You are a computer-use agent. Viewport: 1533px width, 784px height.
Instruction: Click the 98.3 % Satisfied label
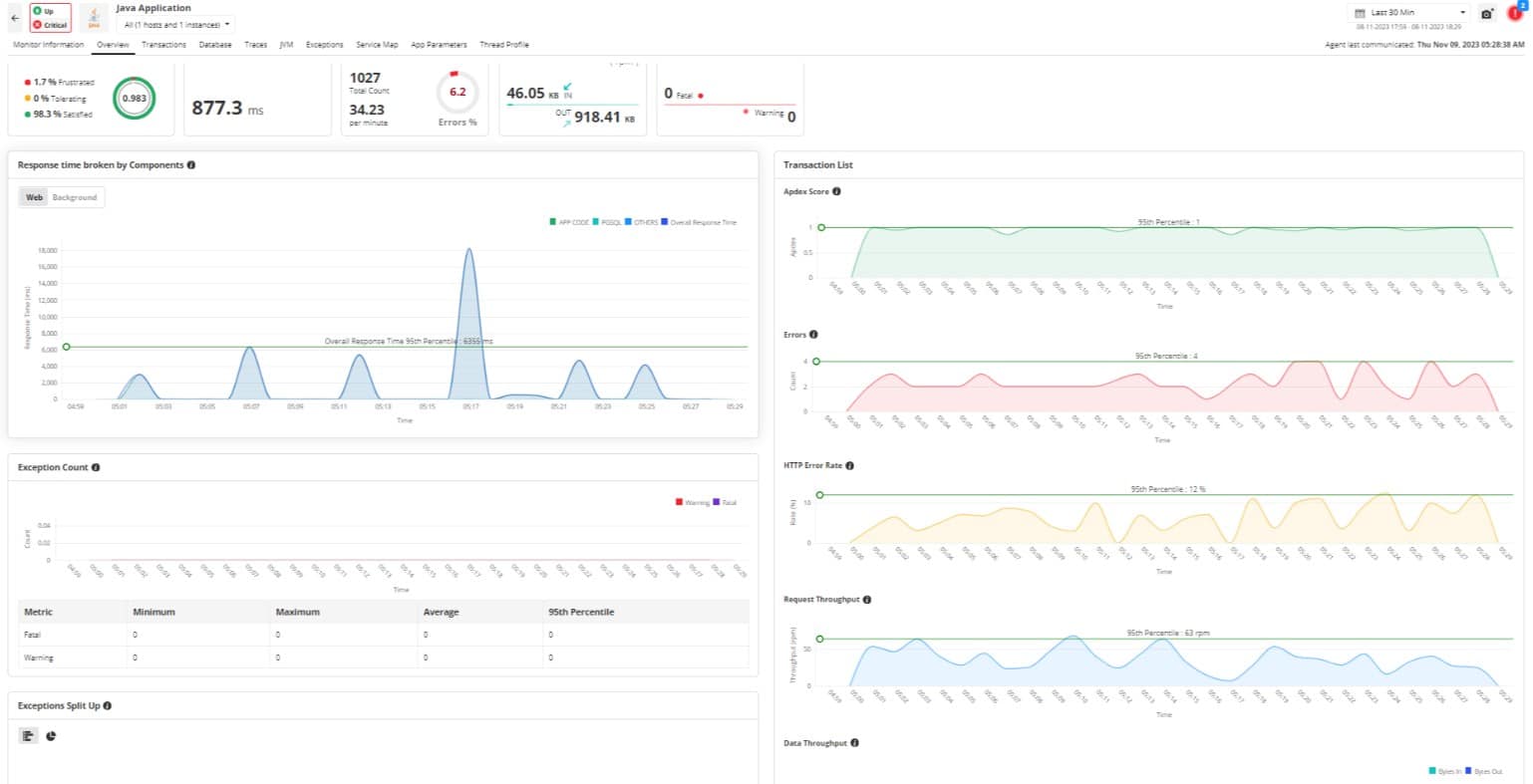(x=58, y=115)
